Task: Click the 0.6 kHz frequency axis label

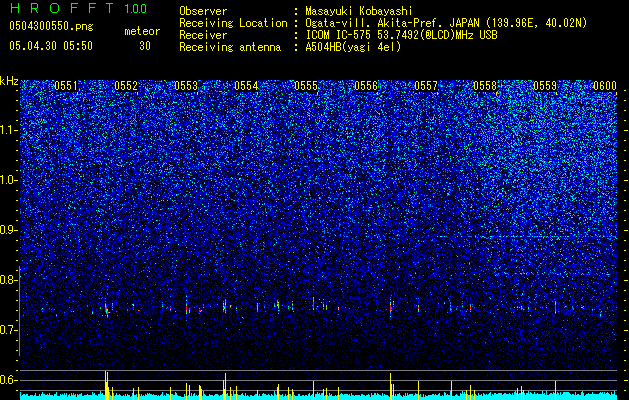Action: [8, 380]
